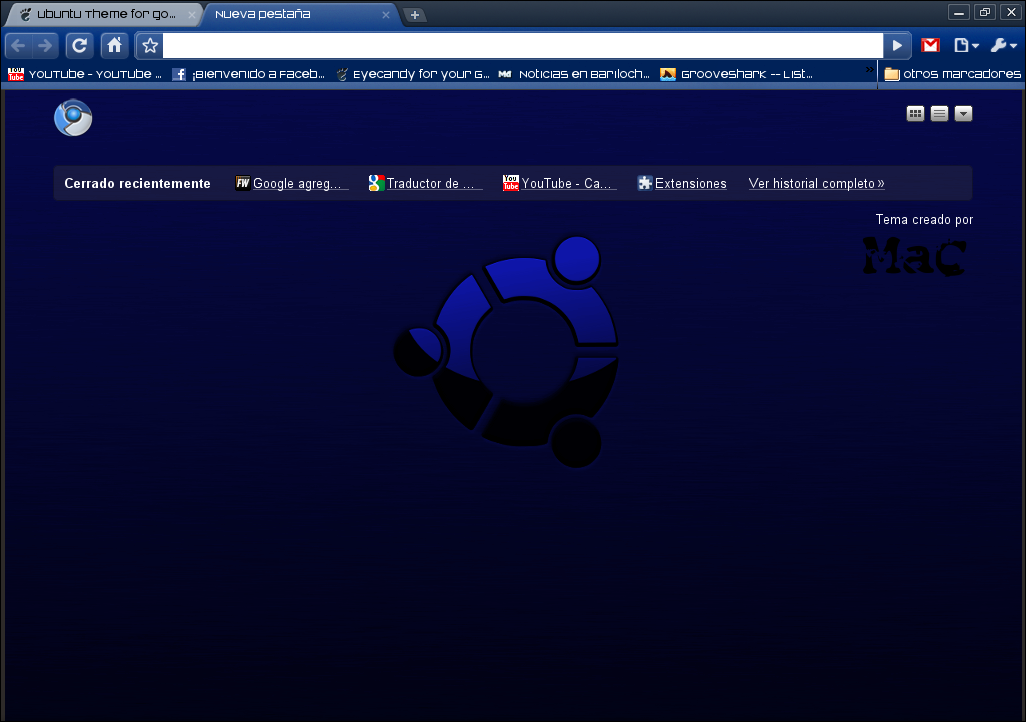Screen dimensions: 1026x722
Task: Open the wrench settings menu
Action: tap(1003, 45)
